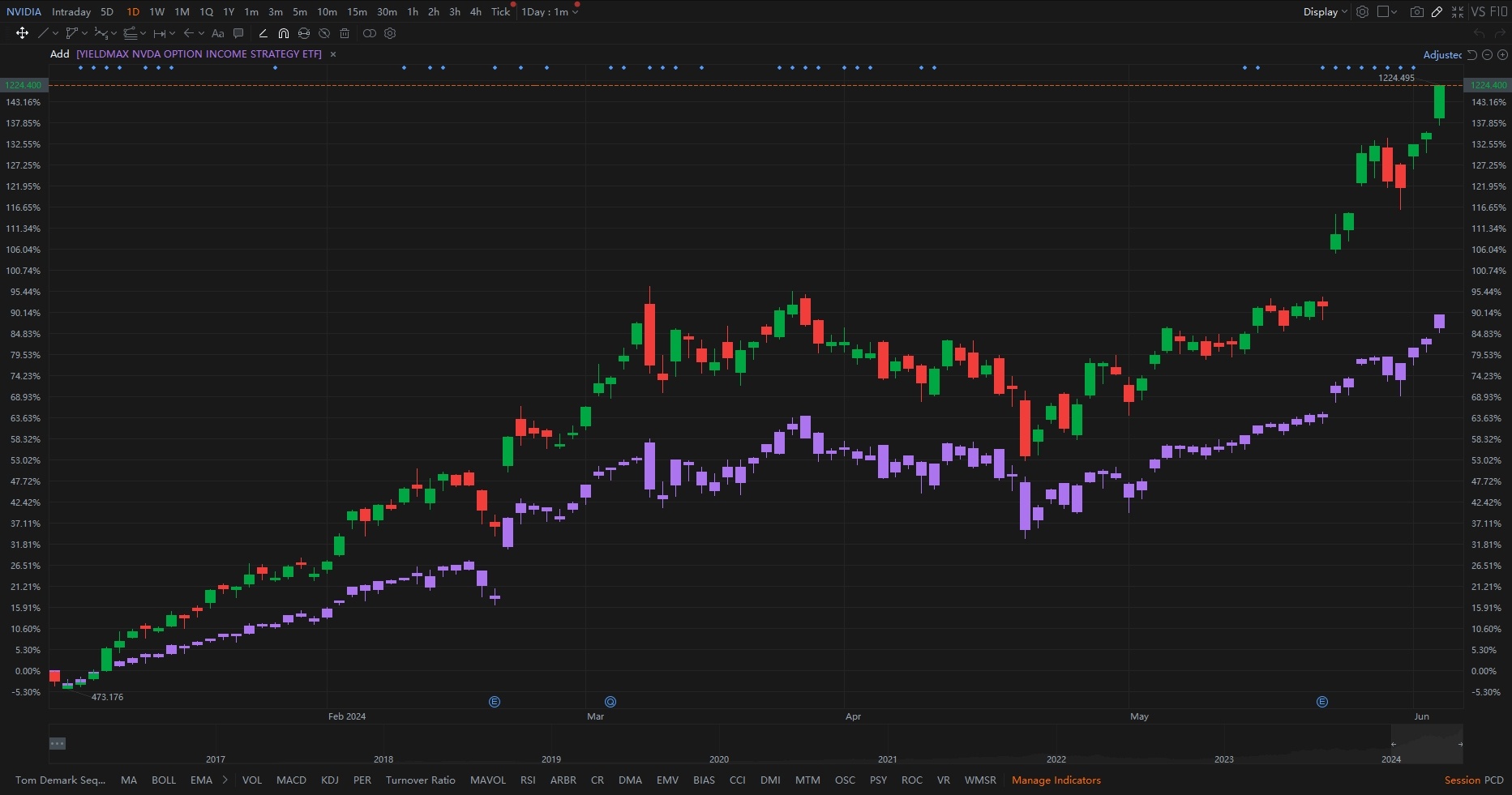This screenshot has width=1512, height=795.
Task: Open chart settings gear near Display
Action: [x=1363, y=11]
